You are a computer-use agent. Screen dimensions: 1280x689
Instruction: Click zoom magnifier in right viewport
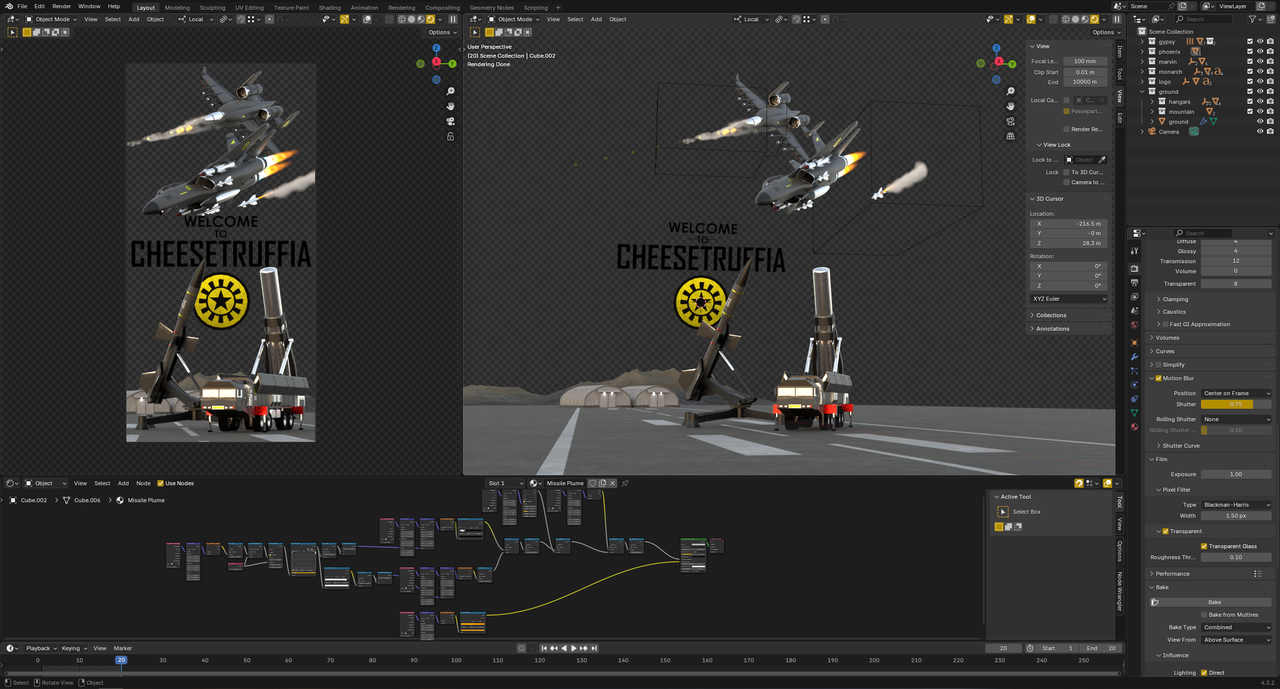1011,91
